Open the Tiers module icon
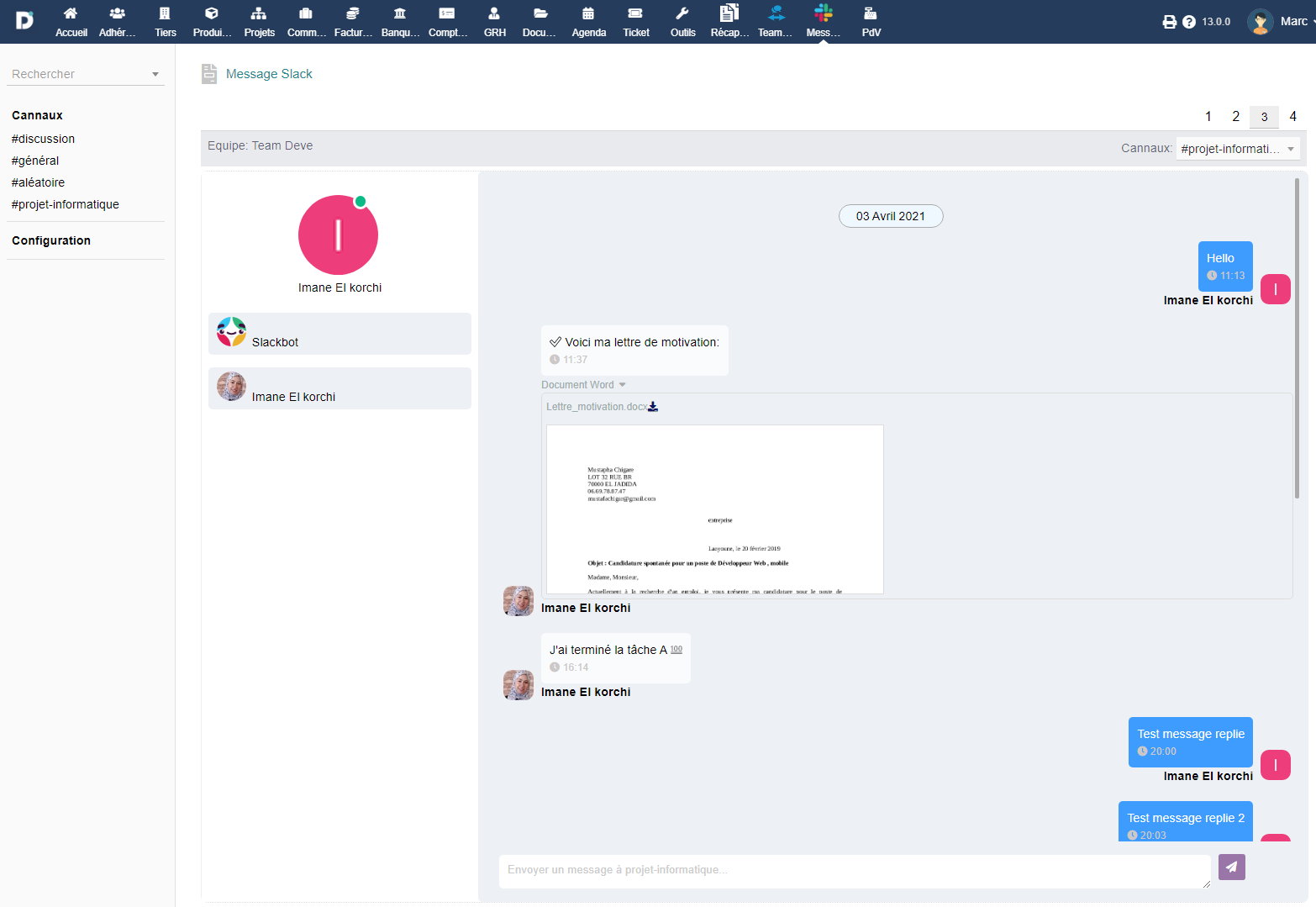The height and width of the screenshot is (907, 1316). (165, 13)
